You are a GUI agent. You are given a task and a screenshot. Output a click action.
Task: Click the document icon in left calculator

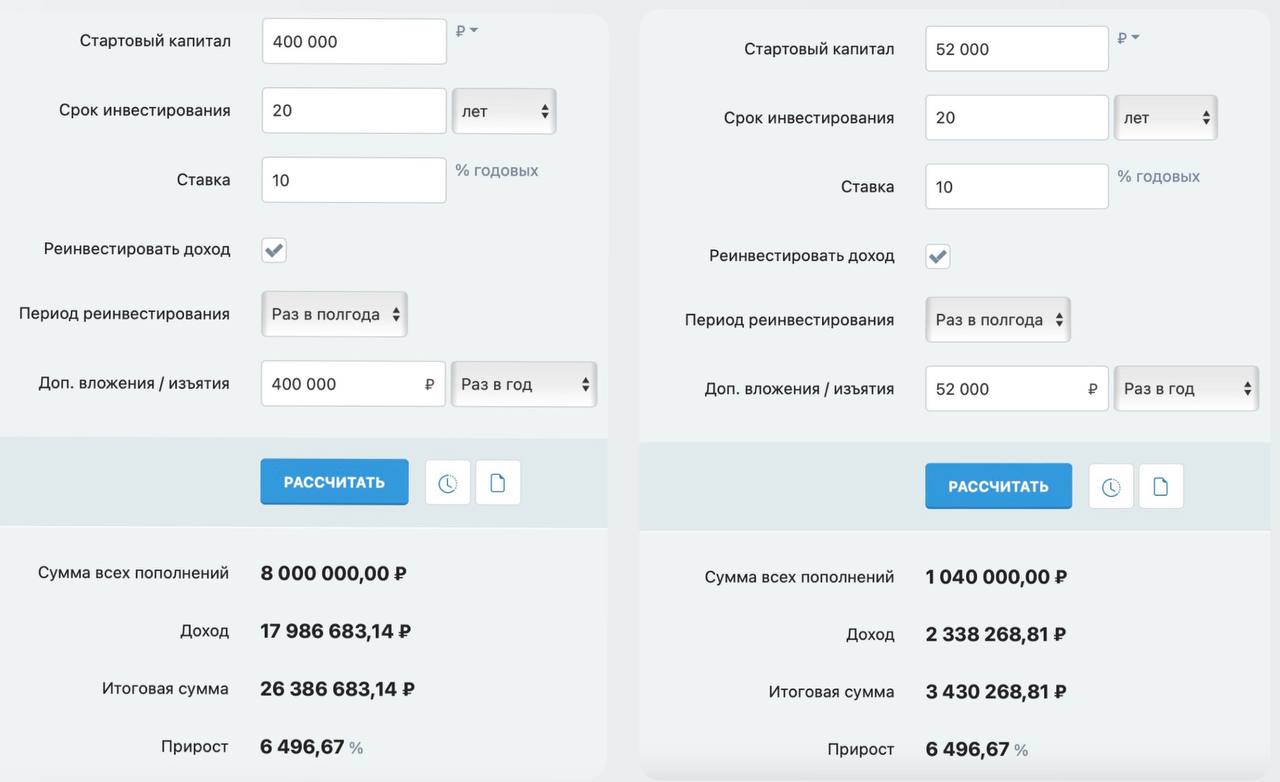(497, 483)
